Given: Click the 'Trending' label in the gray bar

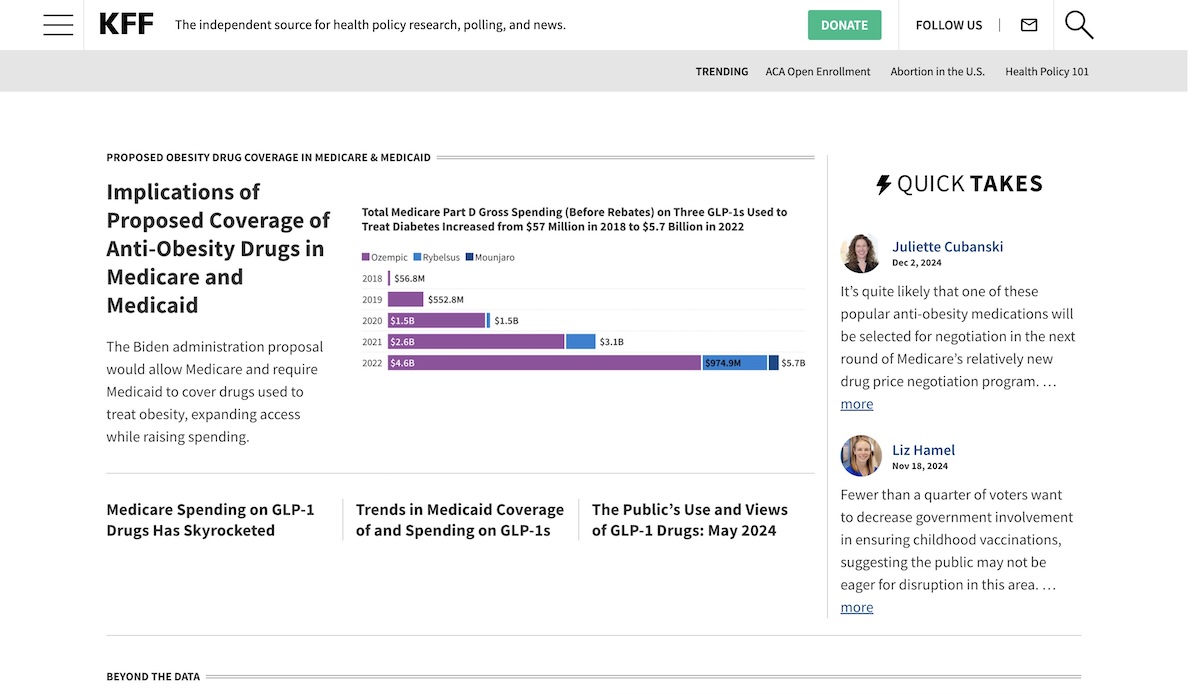Looking at the screenshot, I should tap(722, 72).
